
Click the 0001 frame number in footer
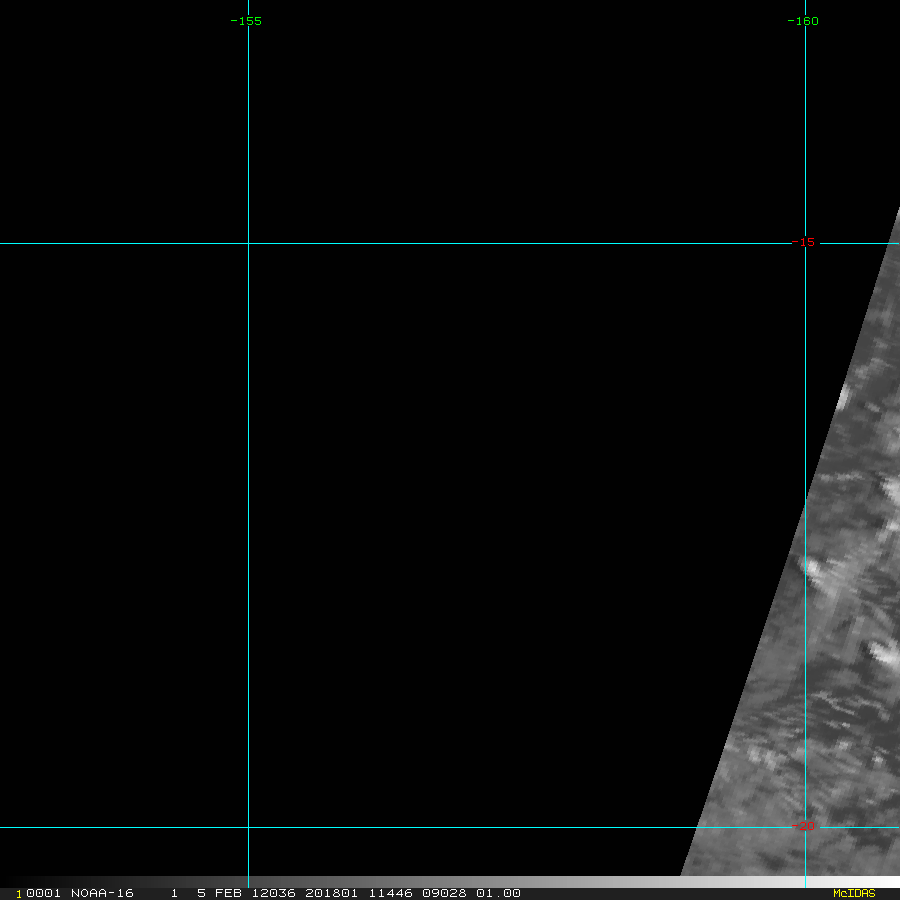click(x=43, y=893)
